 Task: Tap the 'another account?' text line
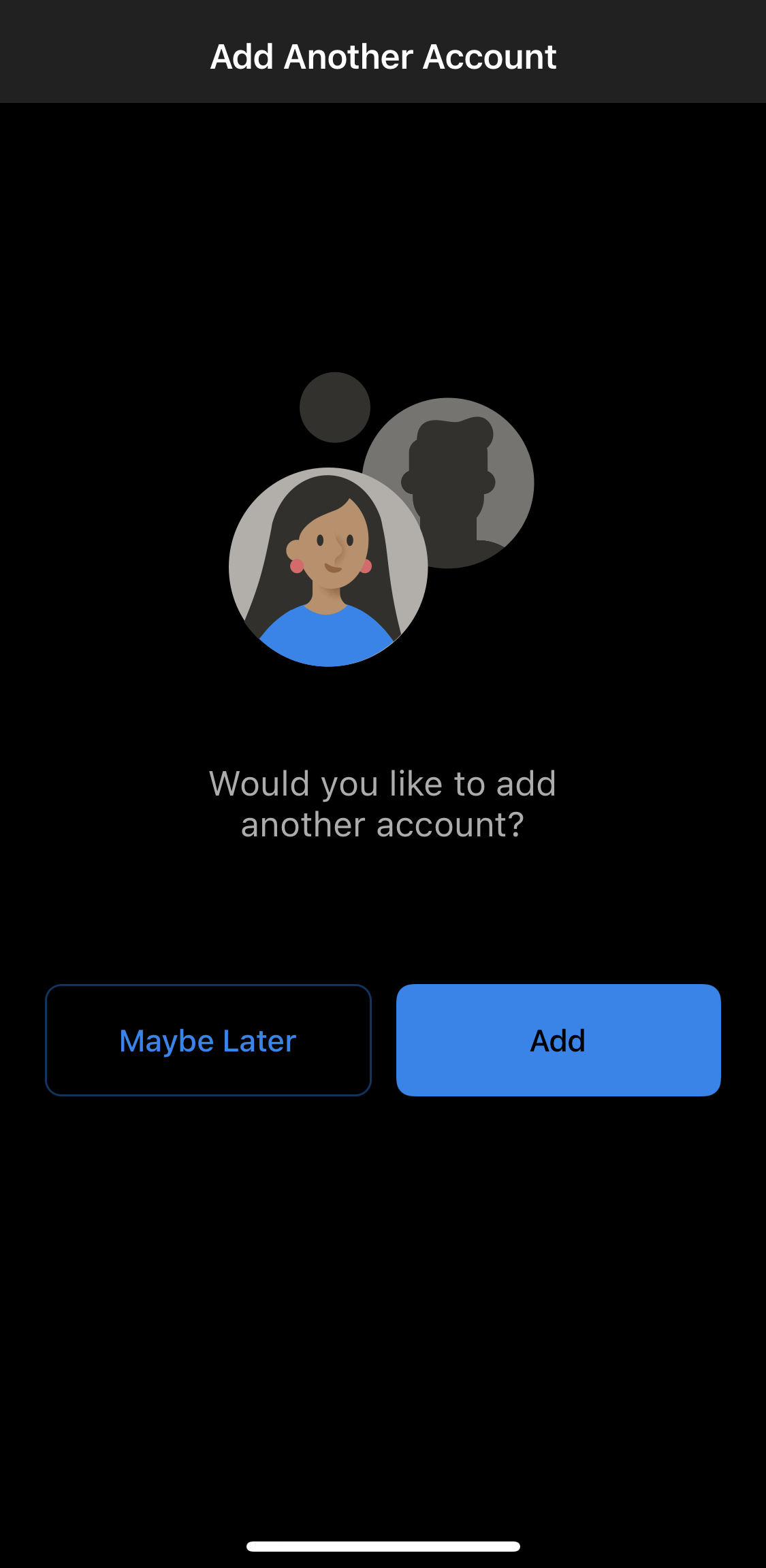[x=383, y=825]
